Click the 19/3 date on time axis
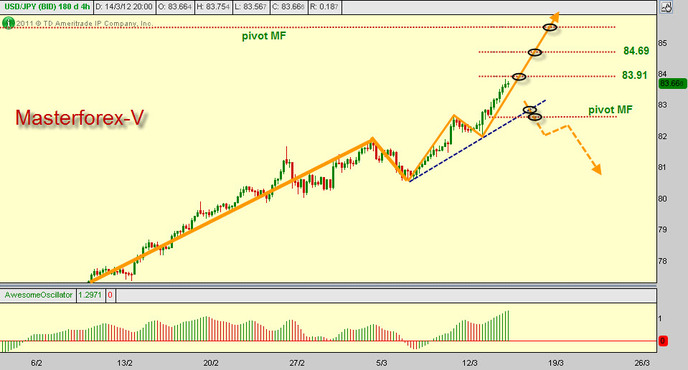Viewport: 688px width, 370px height. click(555, 363)
